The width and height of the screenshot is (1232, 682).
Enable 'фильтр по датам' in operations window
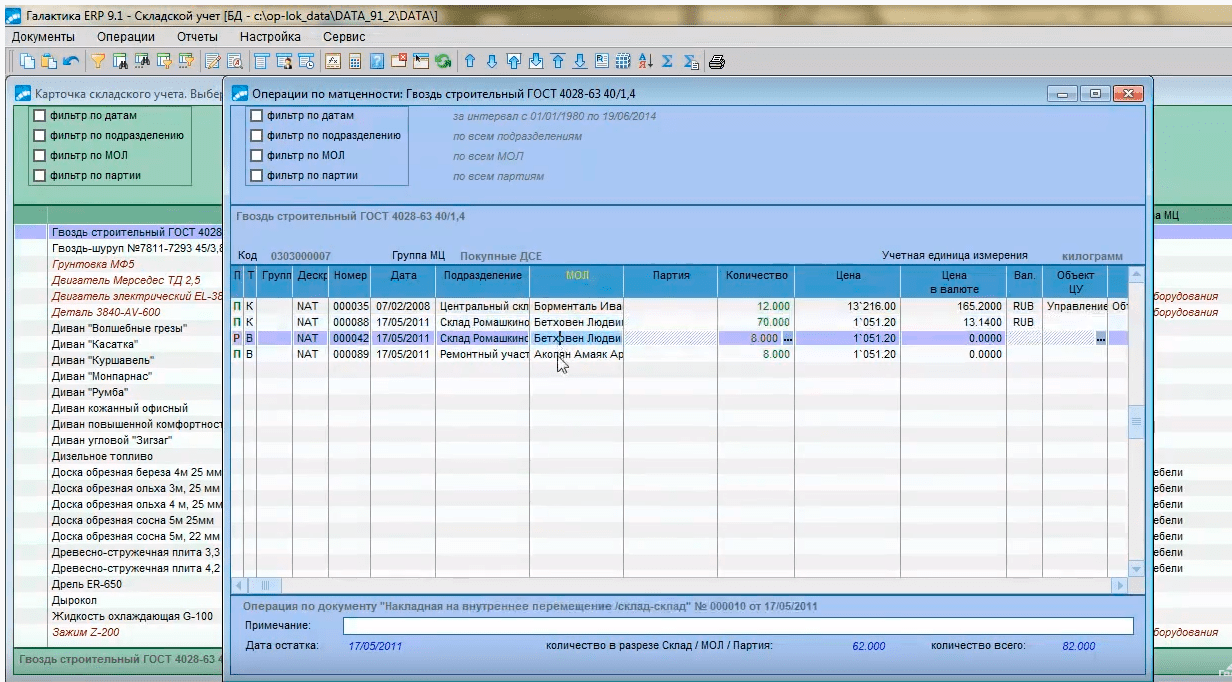point(257,116)
